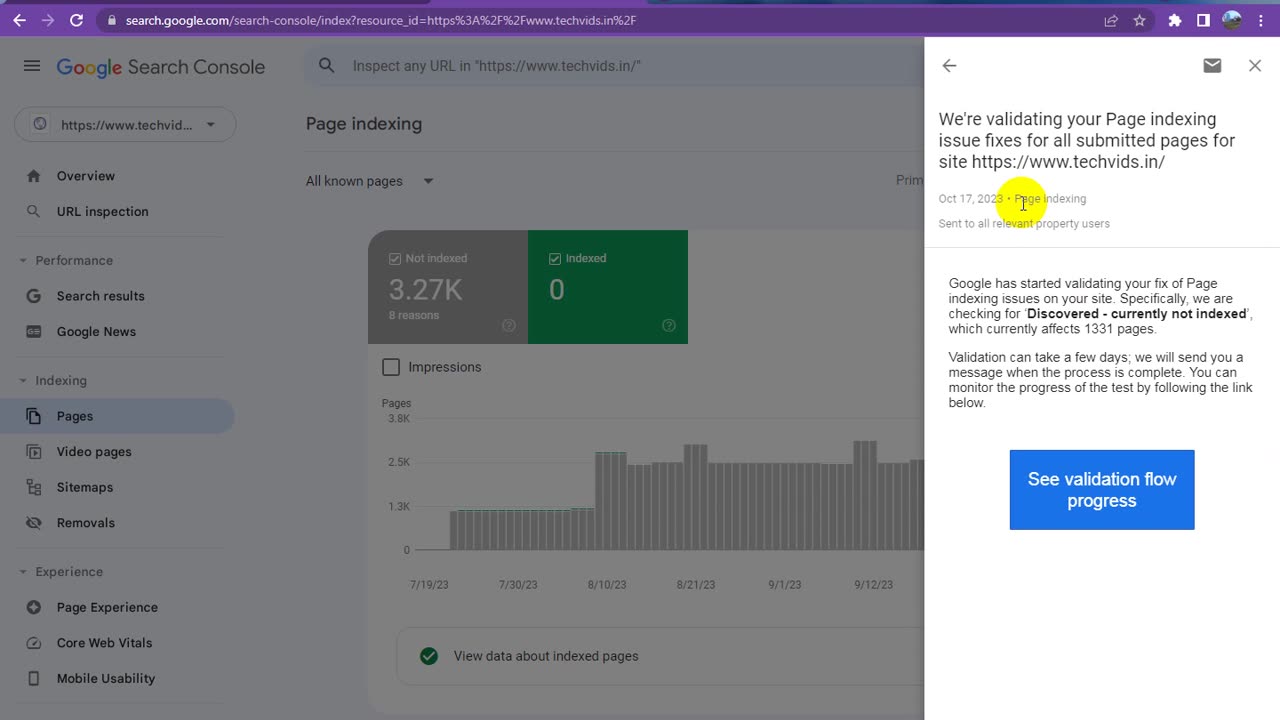Bookmark this page with star icon
Image resolution: width=1280 pixels, height=720 pixels.
[1139, 20]
